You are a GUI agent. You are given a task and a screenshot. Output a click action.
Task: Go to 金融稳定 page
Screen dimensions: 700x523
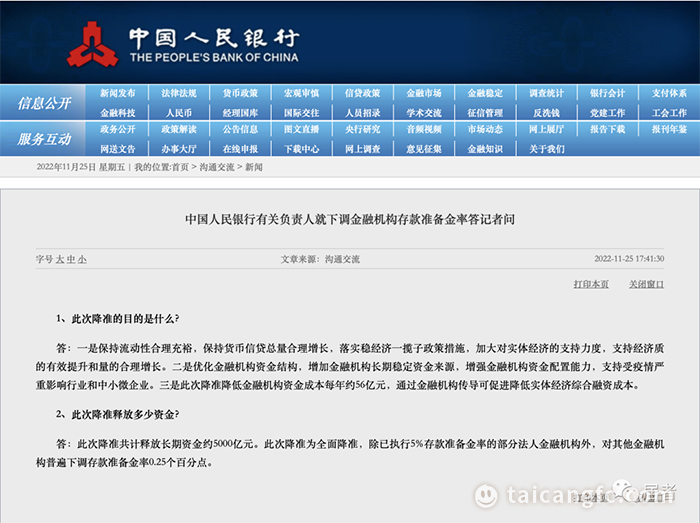[x=485, y=93]
